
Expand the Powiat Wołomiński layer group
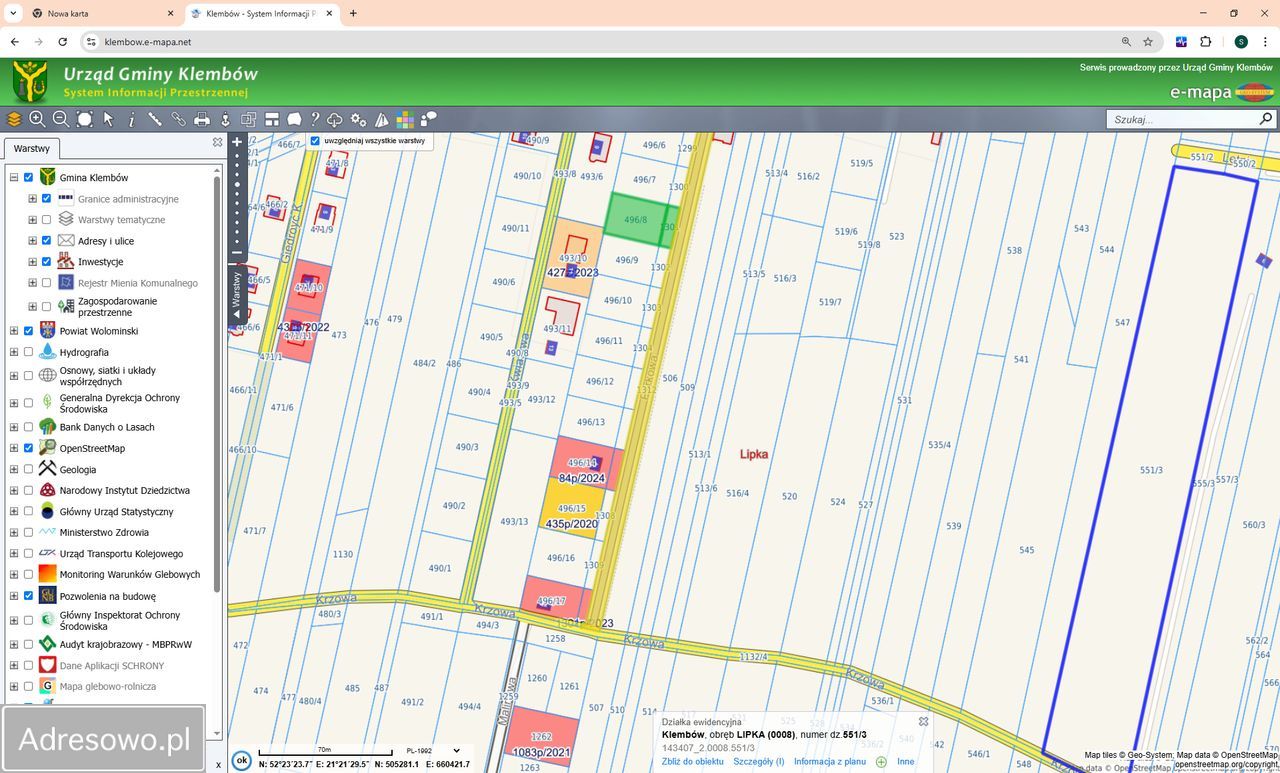pyautogui.click(x=14, y=331)
